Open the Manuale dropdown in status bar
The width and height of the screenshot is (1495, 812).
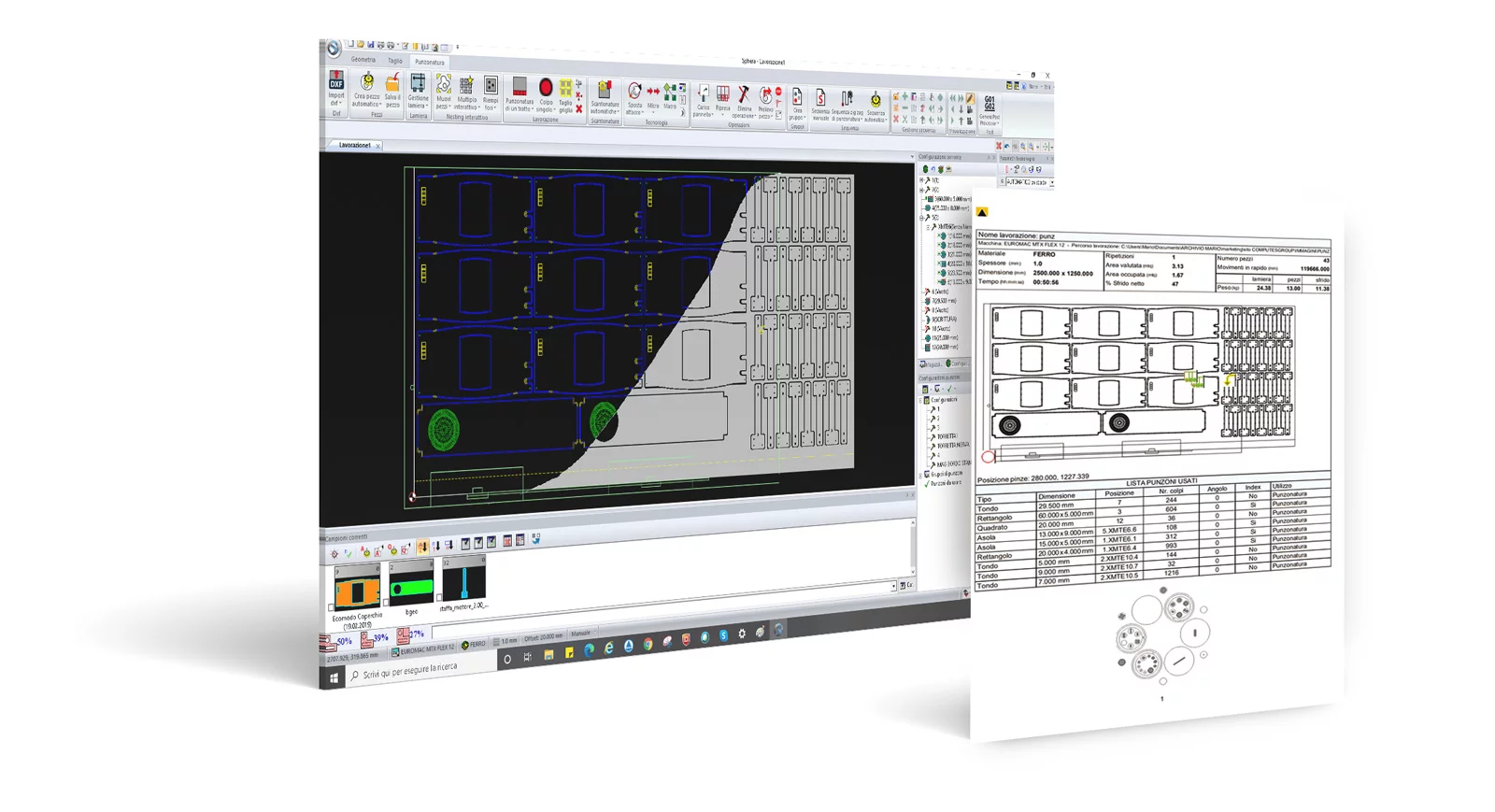coord(581,634)
